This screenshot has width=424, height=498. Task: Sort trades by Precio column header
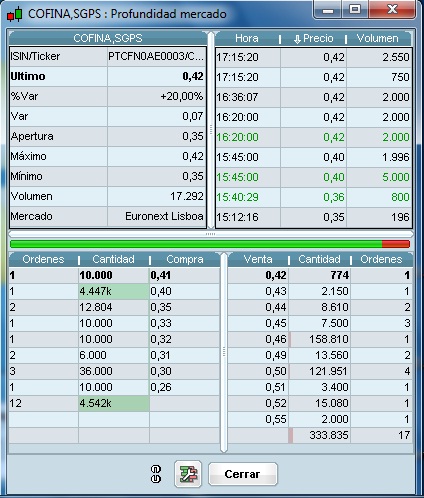click(313, 39)
